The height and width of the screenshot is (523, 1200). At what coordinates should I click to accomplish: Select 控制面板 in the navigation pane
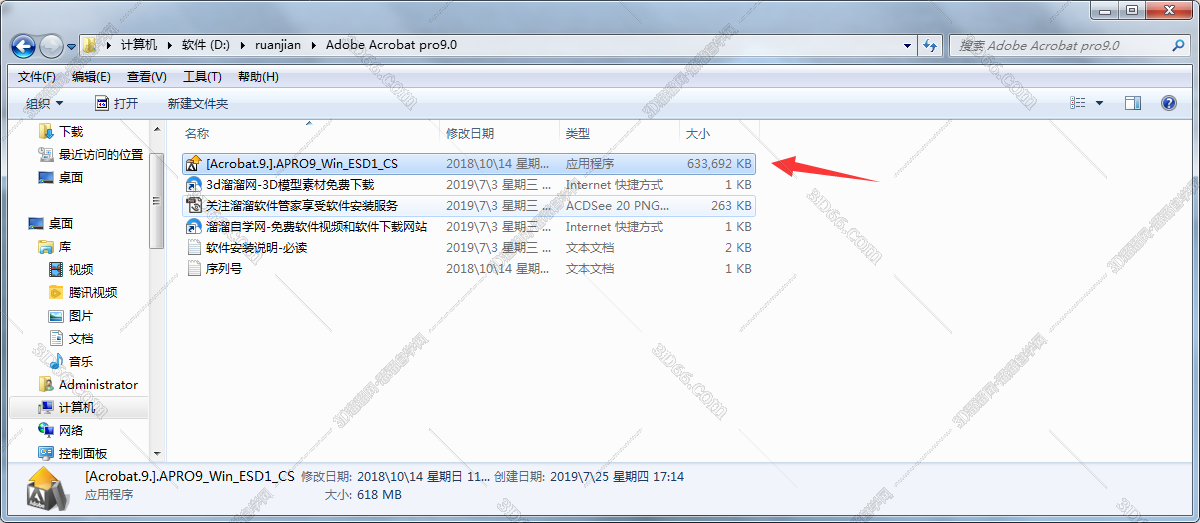83,453
